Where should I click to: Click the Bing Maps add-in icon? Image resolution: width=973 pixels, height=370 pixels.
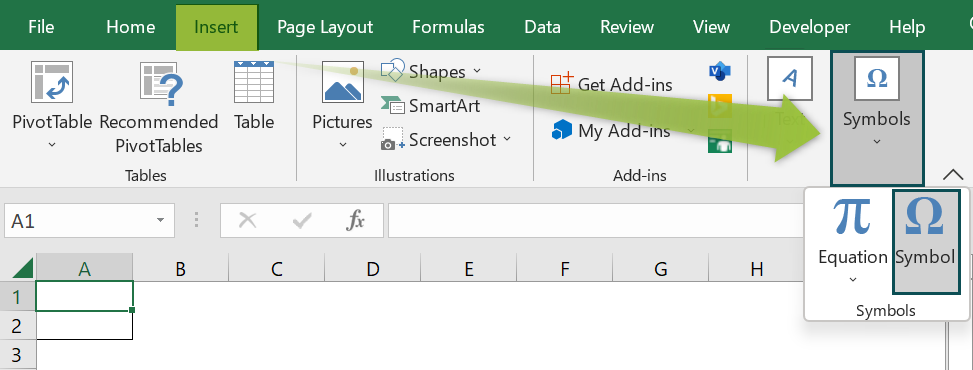720,106
